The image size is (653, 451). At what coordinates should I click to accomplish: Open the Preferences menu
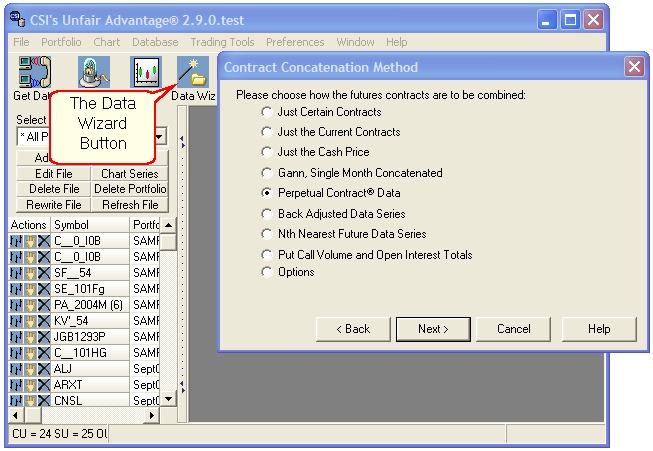click(295, 42)
